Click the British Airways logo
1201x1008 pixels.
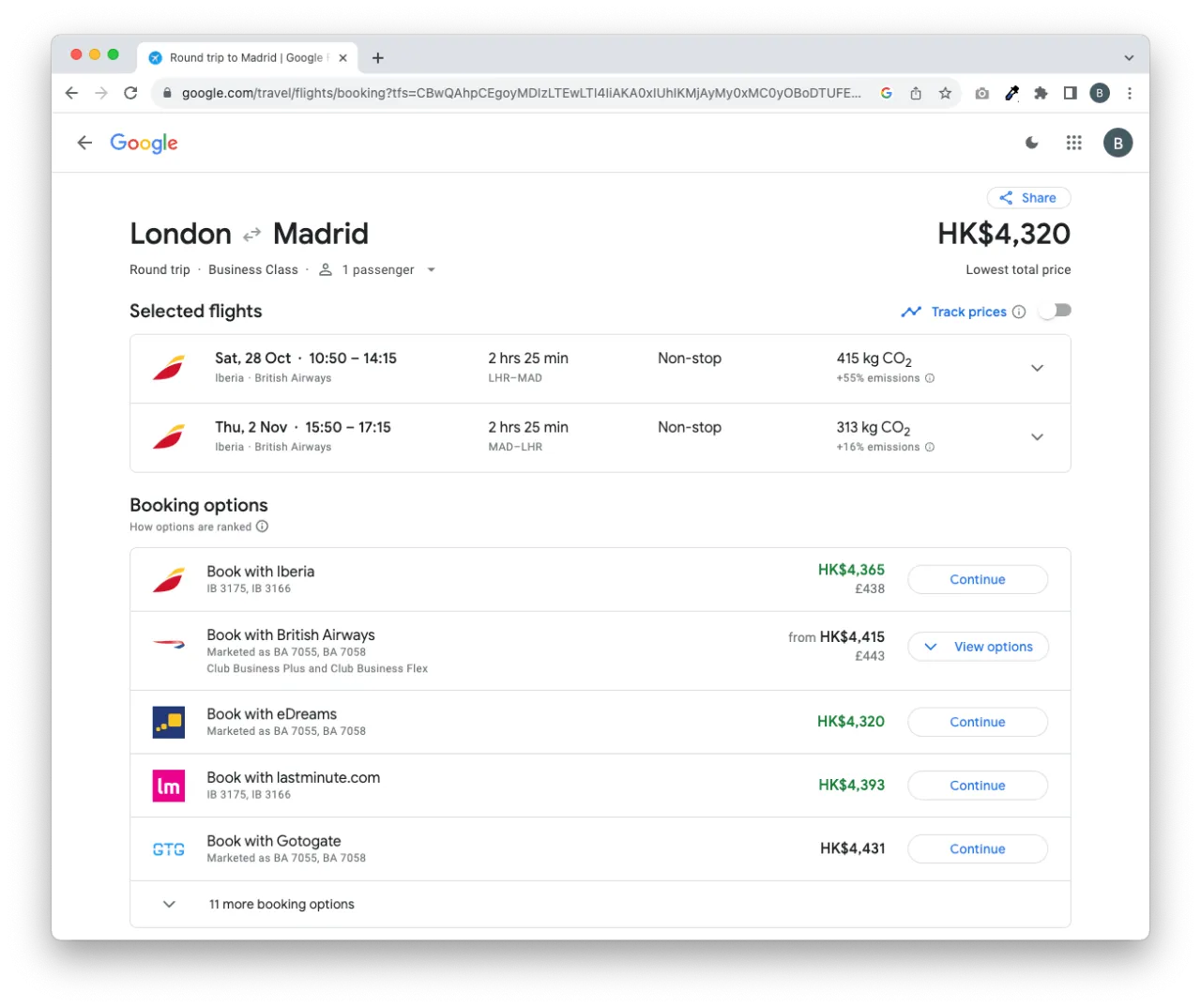click(169, 644)
